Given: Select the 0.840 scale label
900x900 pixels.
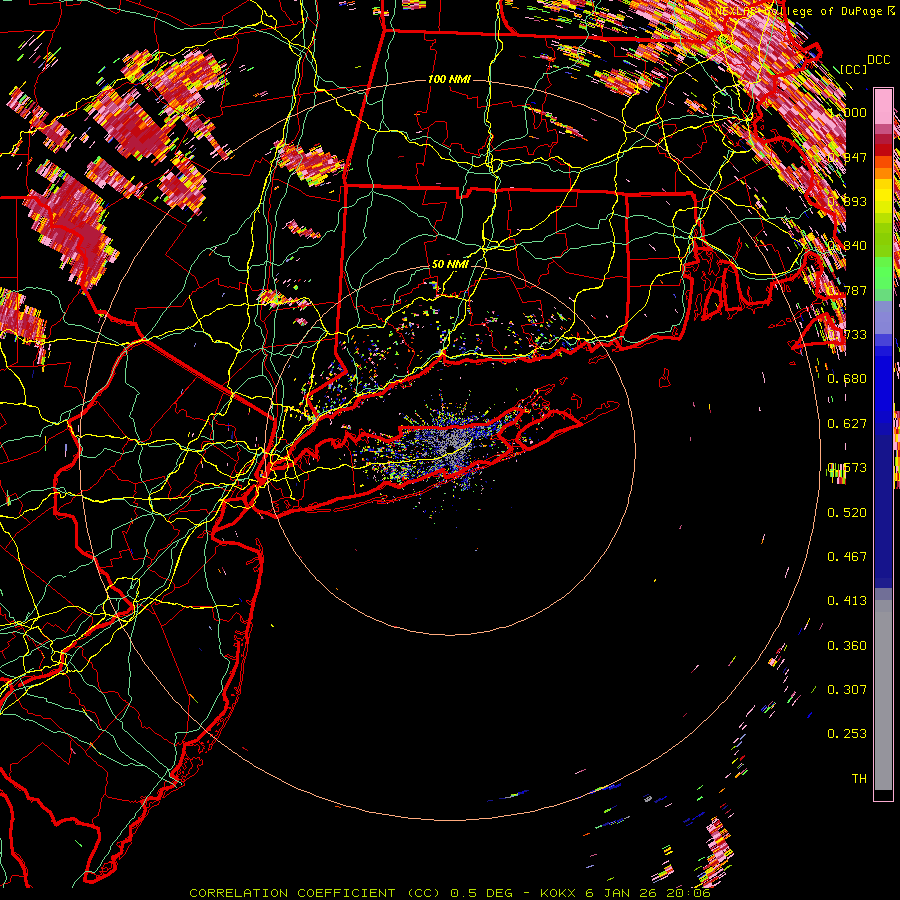Looking at the screenshot, I should (847, 246).
